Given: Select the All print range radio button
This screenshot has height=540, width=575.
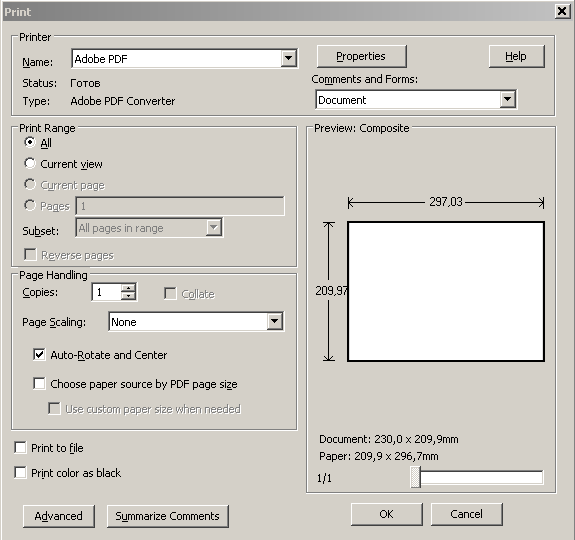Looking at the screenshot, I should (x=30, y=142).
